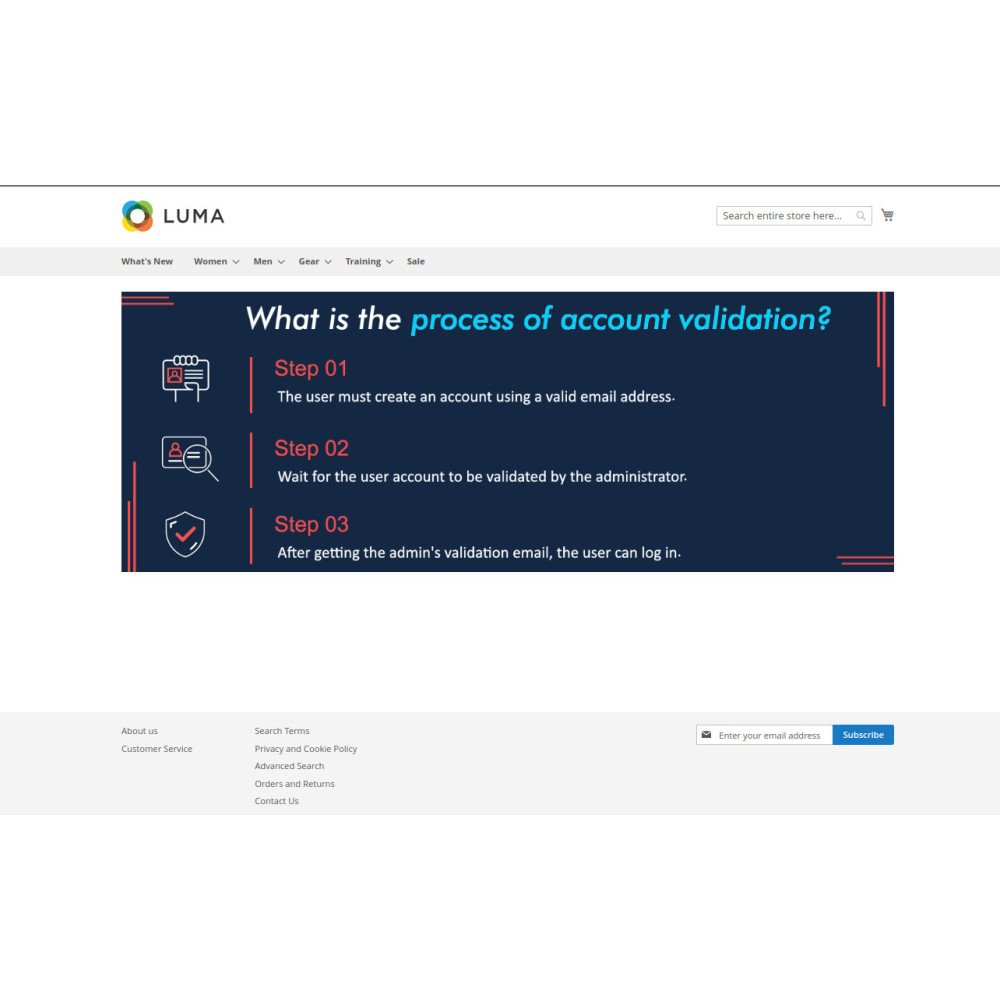Open the Orders and Returns link
The height and width of the screenshot is (1000, 1000).
[294, 784]
